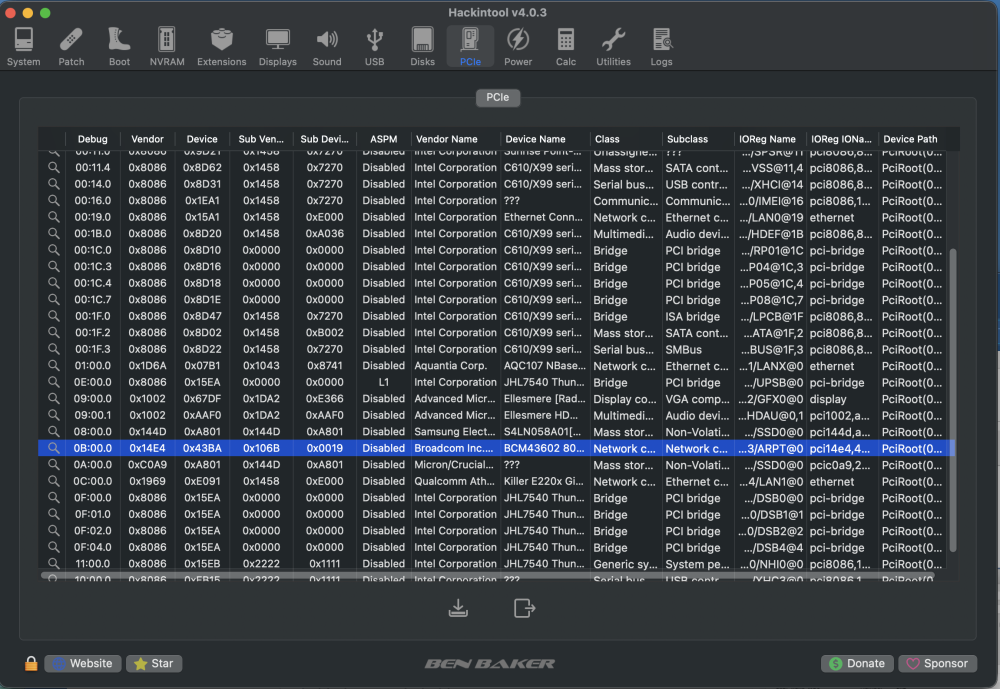Click the PCIe tab label
Image resolution: width=1000 pixels, height=689 pixels.
(x=497, y=98)
